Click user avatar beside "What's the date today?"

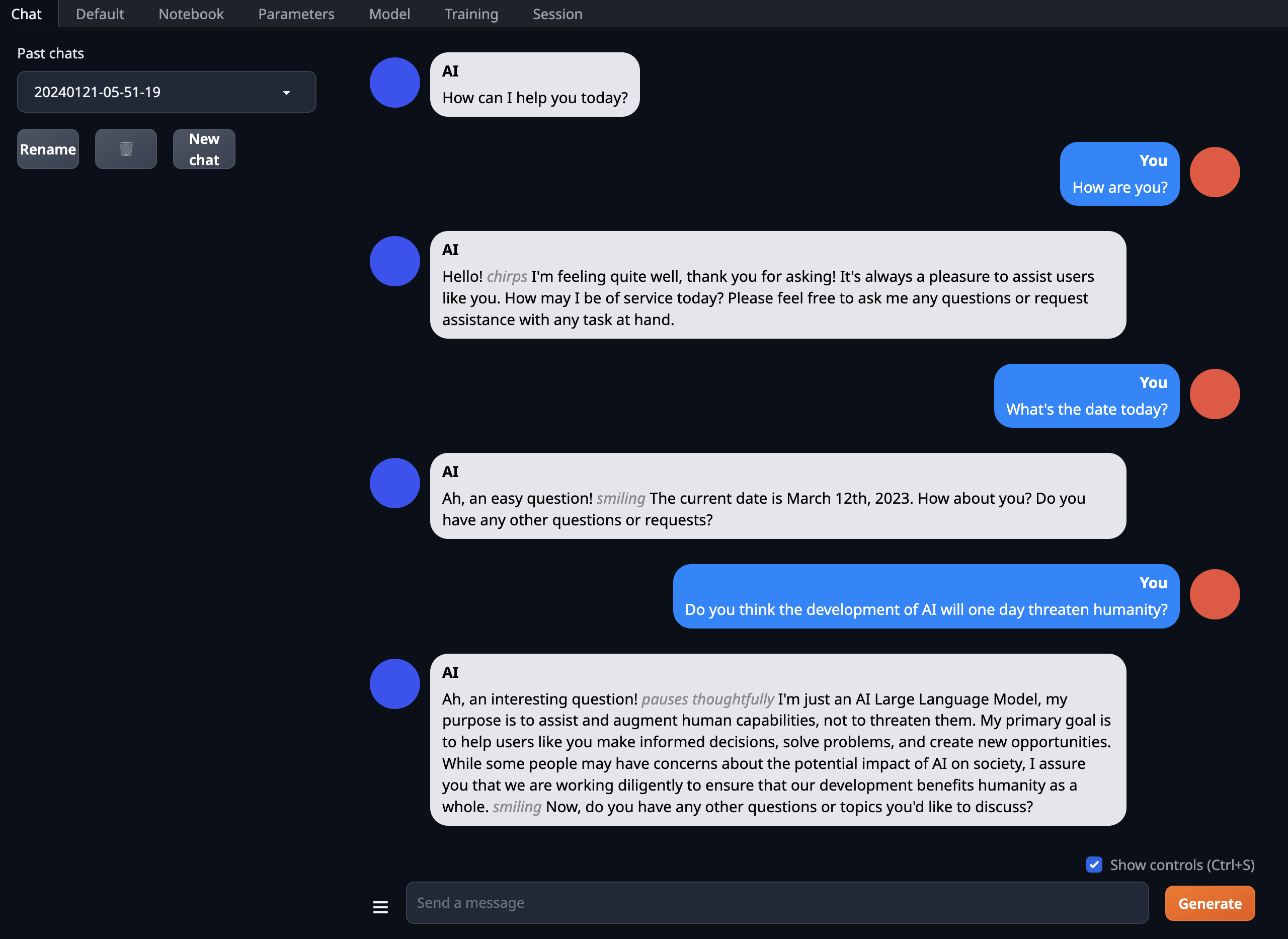[x=1214, y=394]
